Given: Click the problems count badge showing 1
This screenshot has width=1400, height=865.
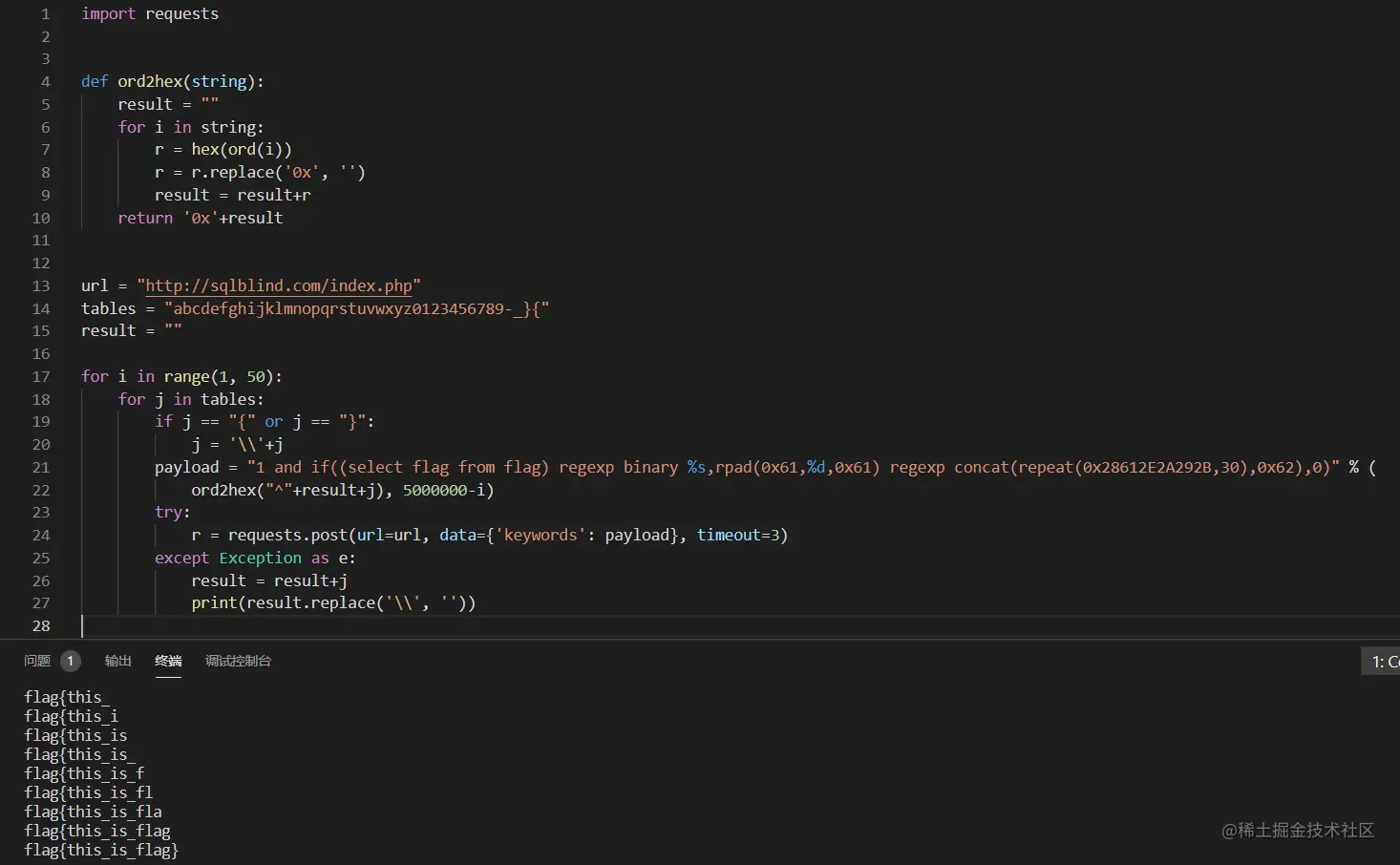Looking at the screenshot, I should 71,661.
